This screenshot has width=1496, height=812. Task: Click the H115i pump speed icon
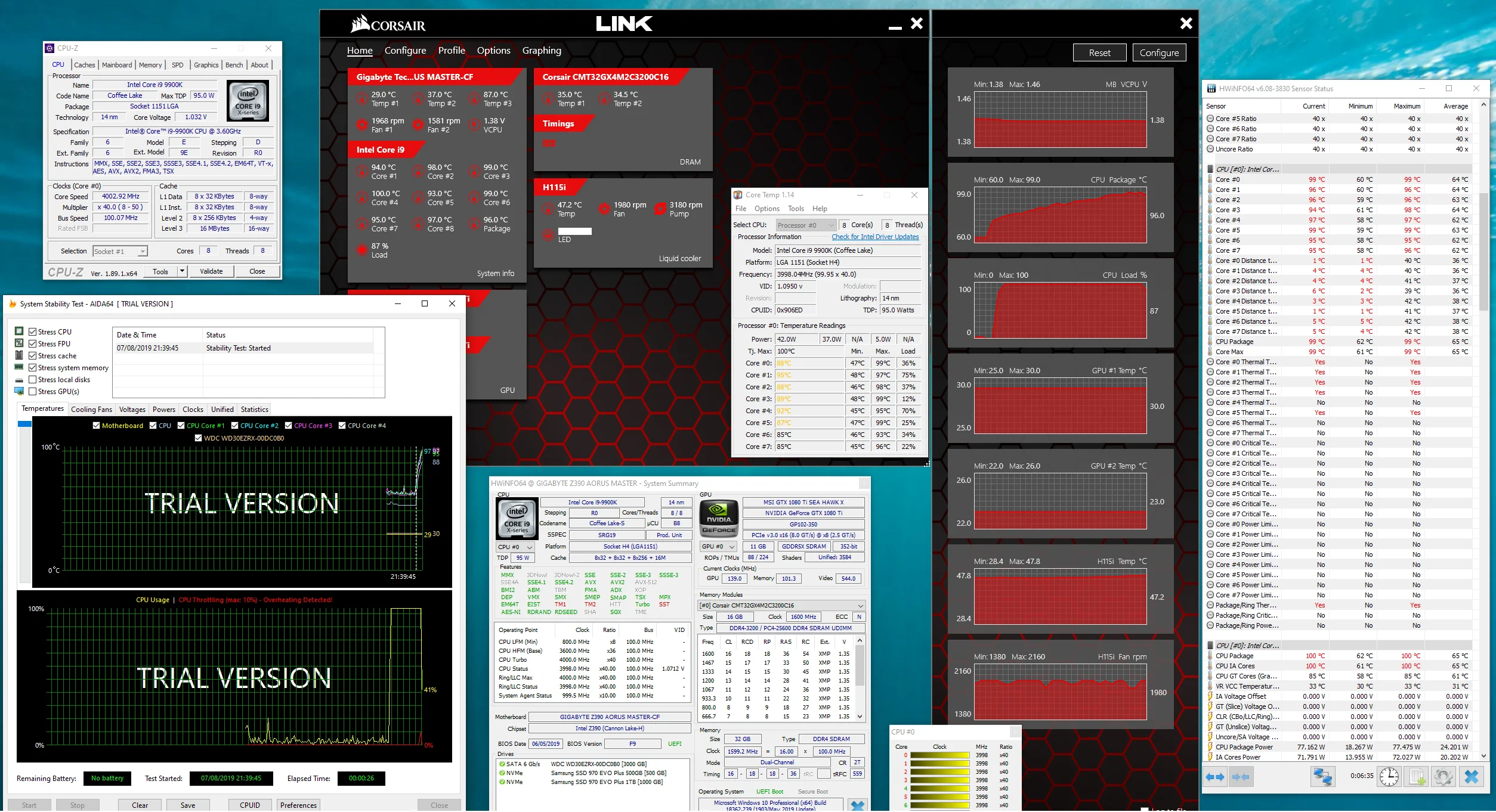[660, 209]
